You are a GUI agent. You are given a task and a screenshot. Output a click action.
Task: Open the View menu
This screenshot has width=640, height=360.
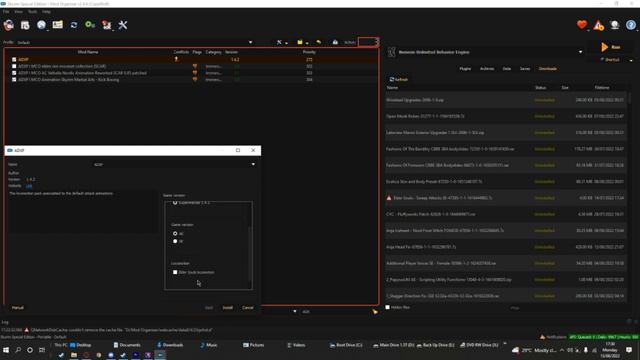(19, 12)
